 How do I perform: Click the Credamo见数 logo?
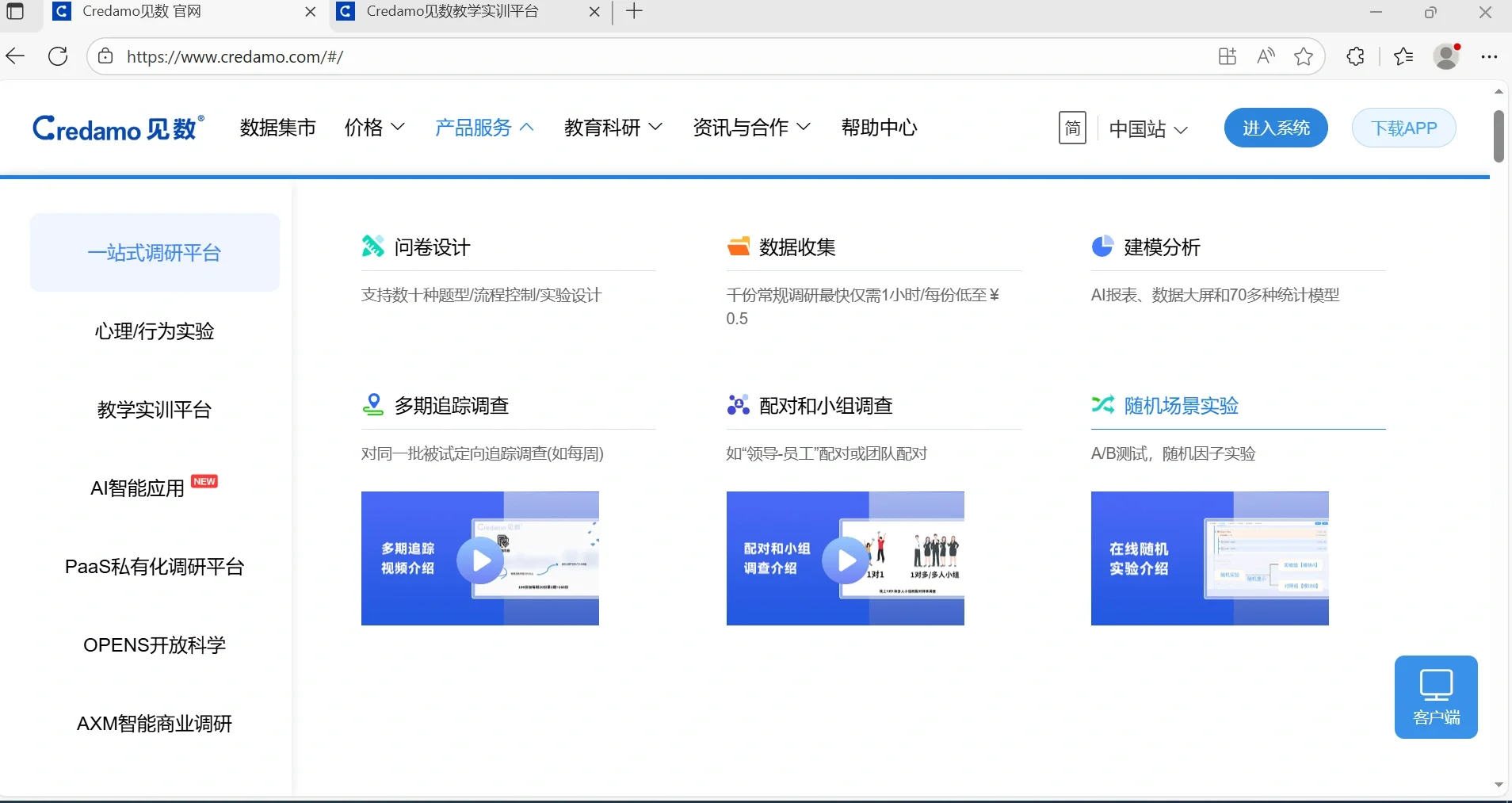click(118, 128)
